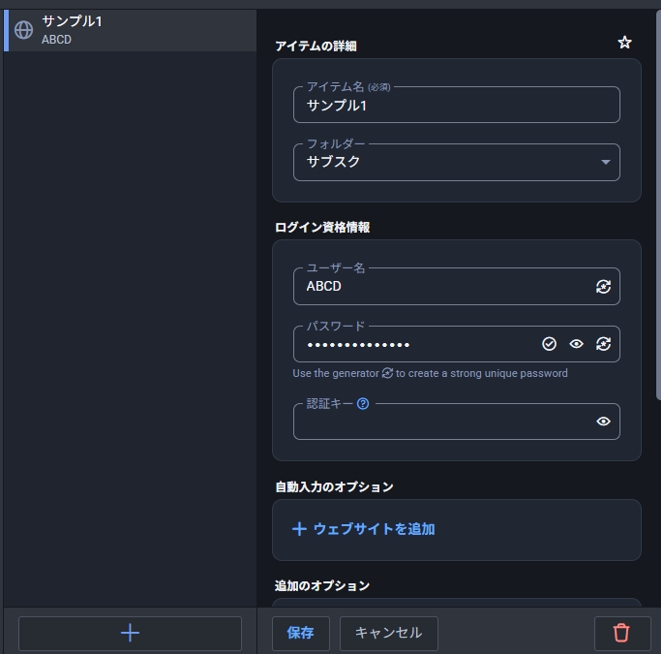Image resolution: width=661 pixels, height=654 pixels.
Task: Click the globe icon beside サンプル1
Action: [24, 30]
